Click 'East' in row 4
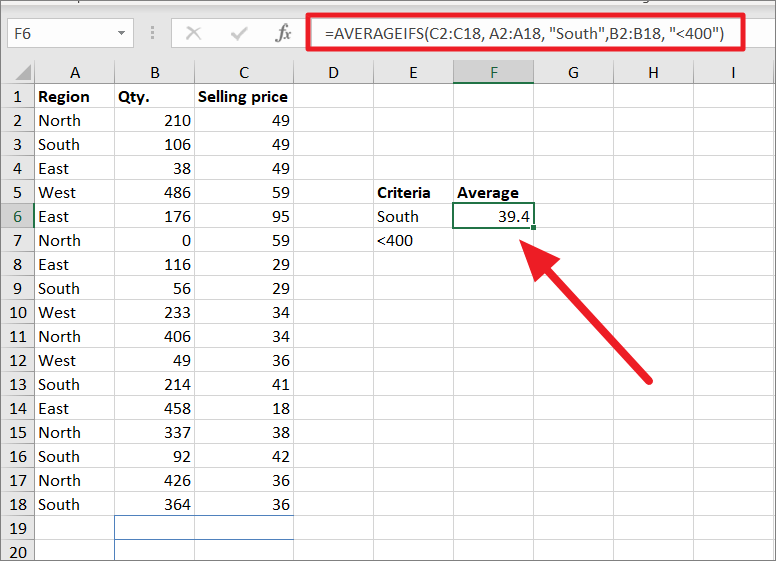The image size is (776, 561). click(75, 168)
